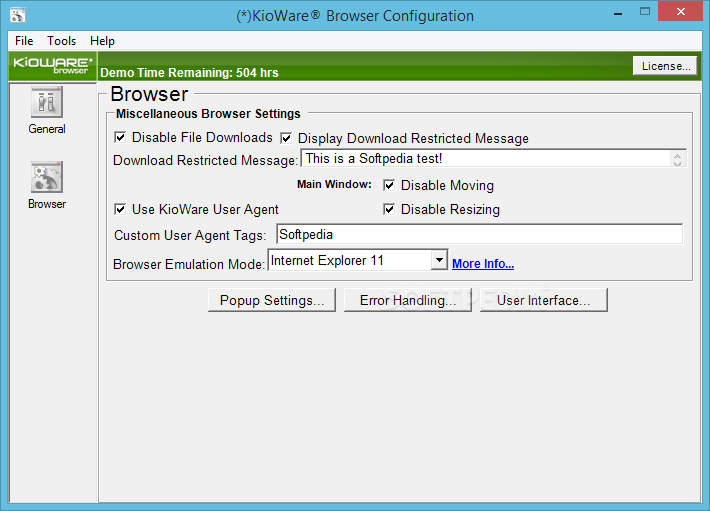Click the License... button
The height and width of the screenshot is (511, 710).
(665, 66)
